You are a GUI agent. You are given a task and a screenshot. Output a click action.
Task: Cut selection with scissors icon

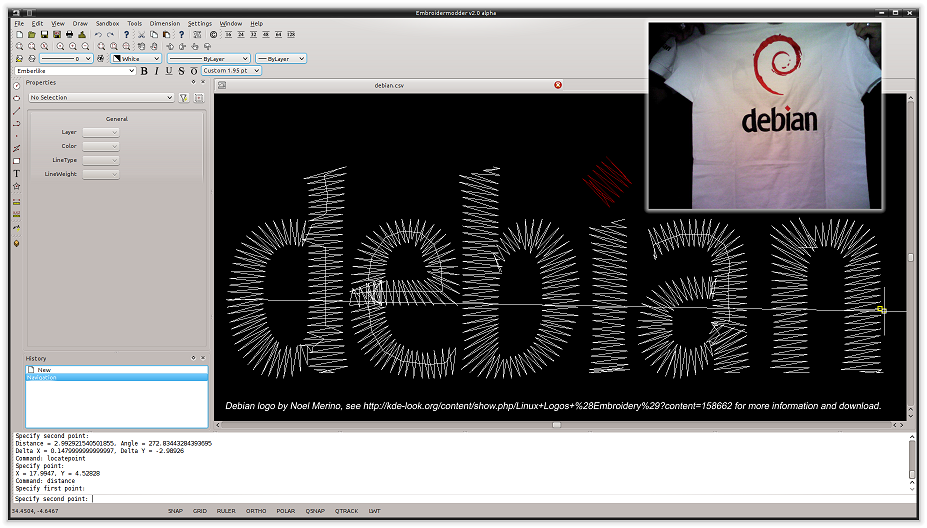pos(142,35)
